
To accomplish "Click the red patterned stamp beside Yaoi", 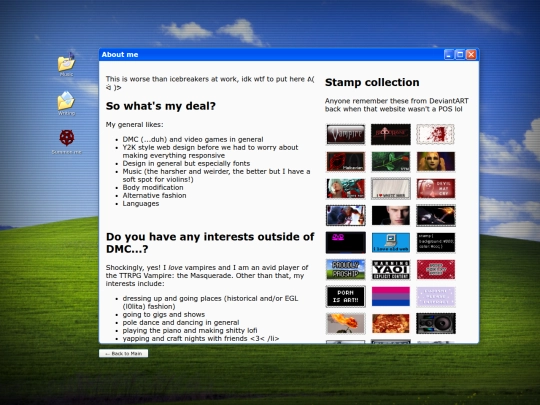I will [x=436, y=269].
